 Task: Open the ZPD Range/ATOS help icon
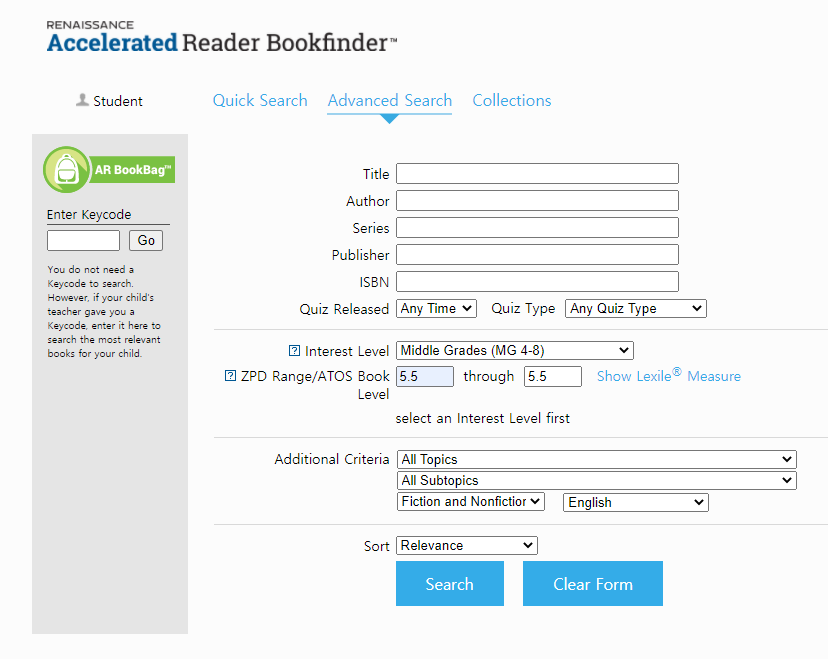(230, 375)
